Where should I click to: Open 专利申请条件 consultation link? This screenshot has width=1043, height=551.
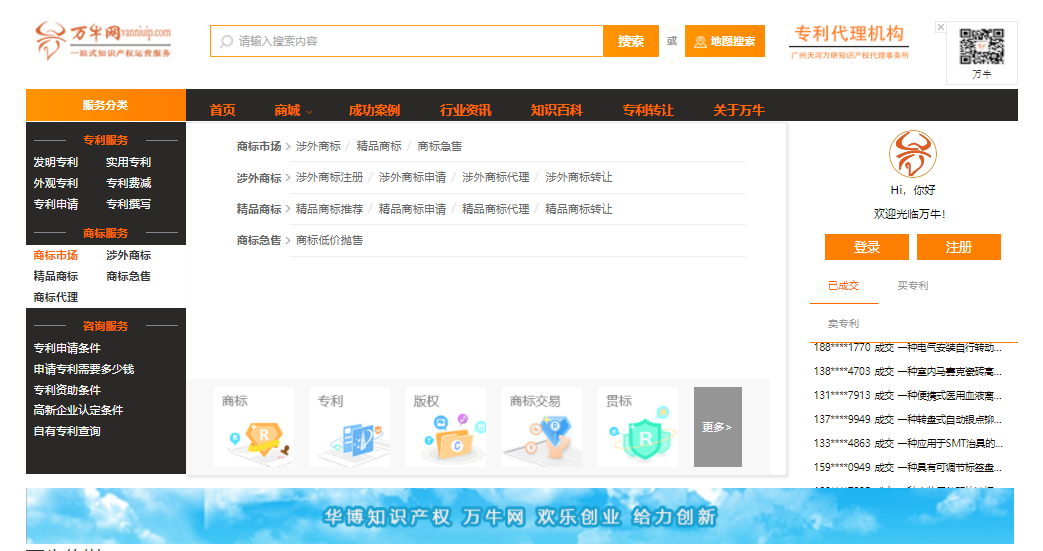pyautogui.click(x=67, y=348)
